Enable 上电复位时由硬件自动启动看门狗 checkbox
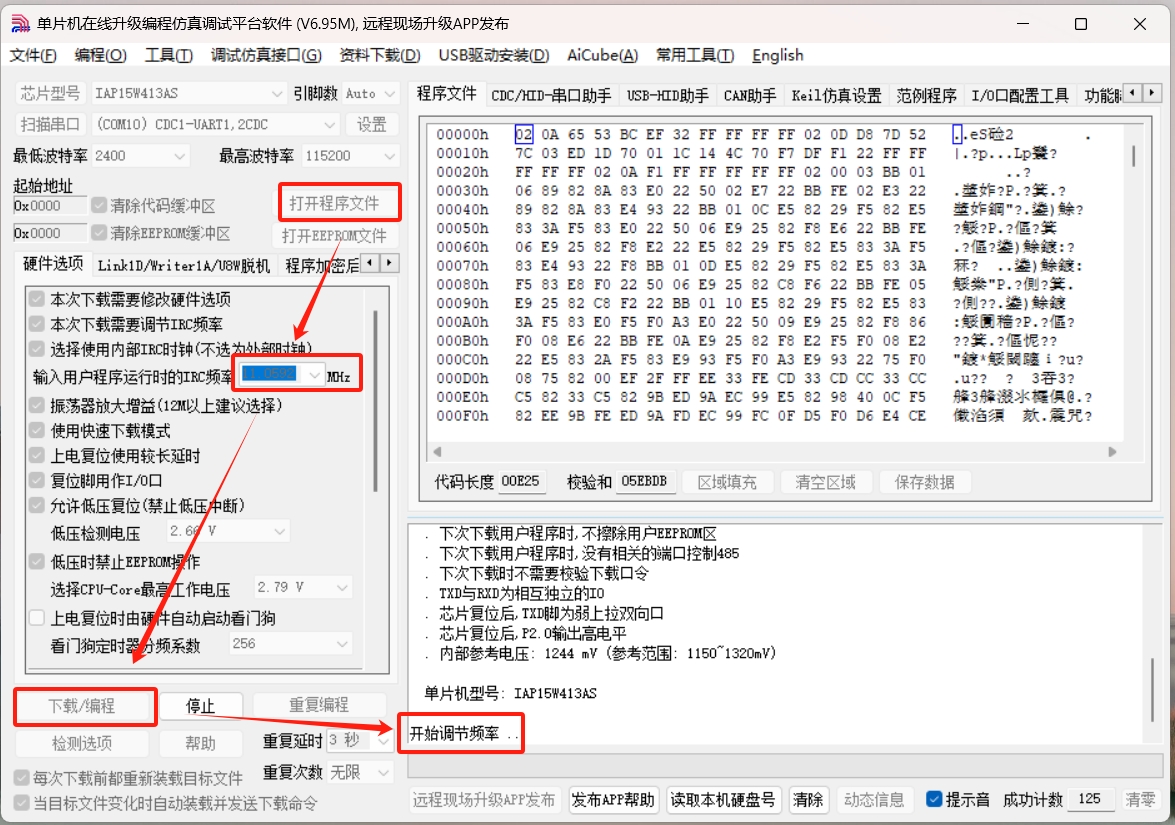The height and width of the screenshot is (825, 1175). pos(37,618)
